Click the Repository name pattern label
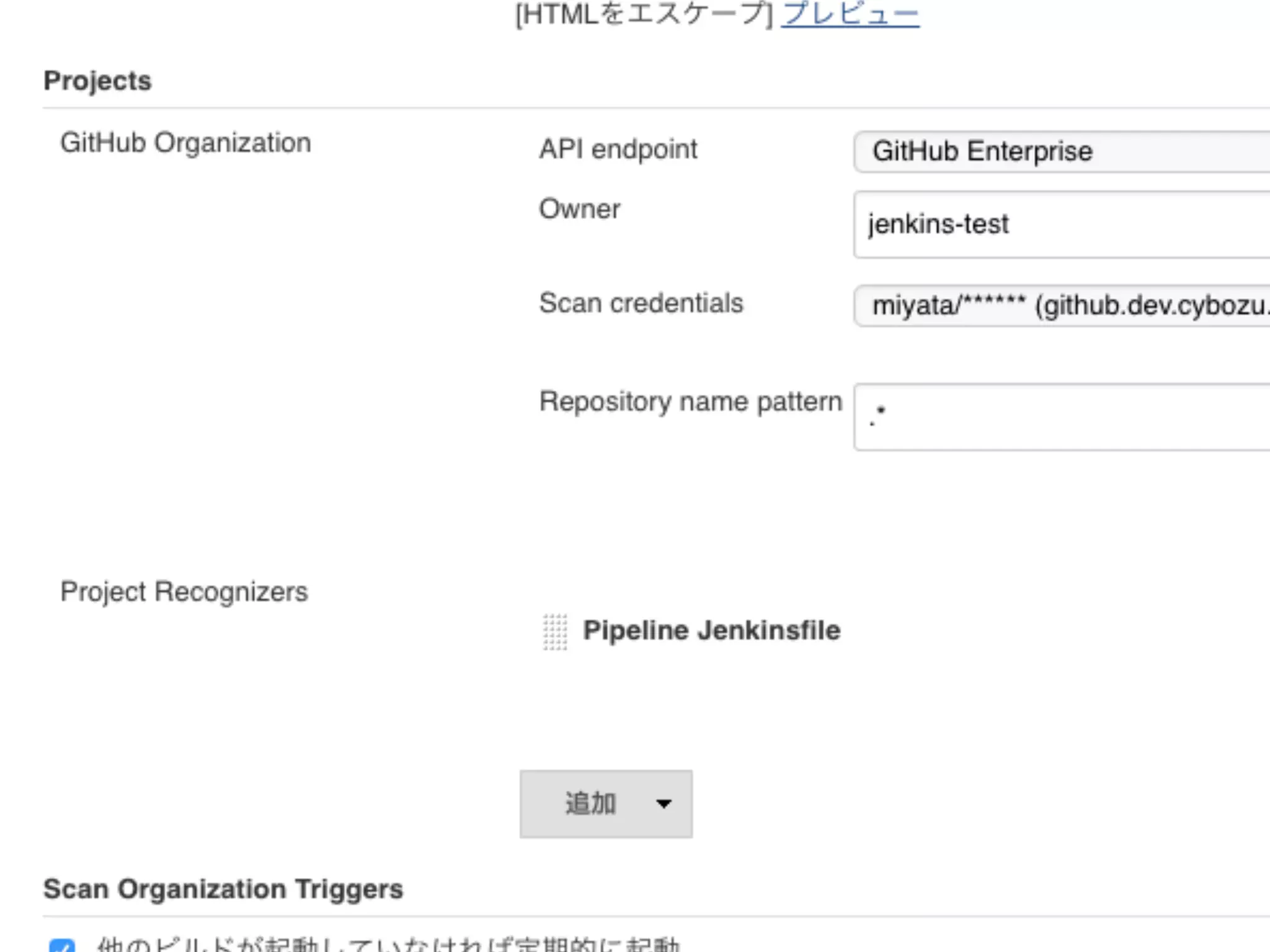 coord(691,402)
